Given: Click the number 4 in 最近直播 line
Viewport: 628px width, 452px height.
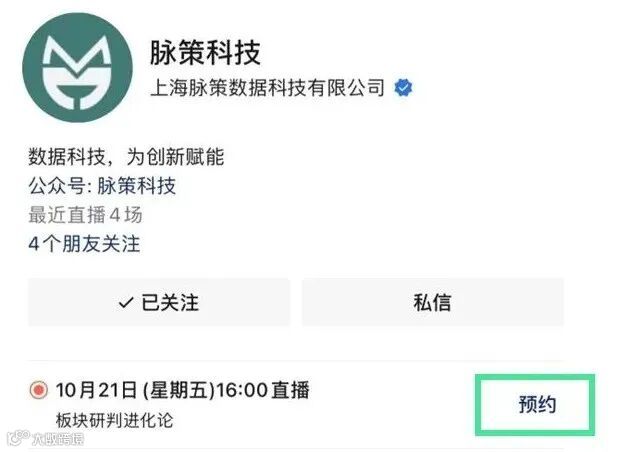Looking at the screenshot, I should pos(115,215).
